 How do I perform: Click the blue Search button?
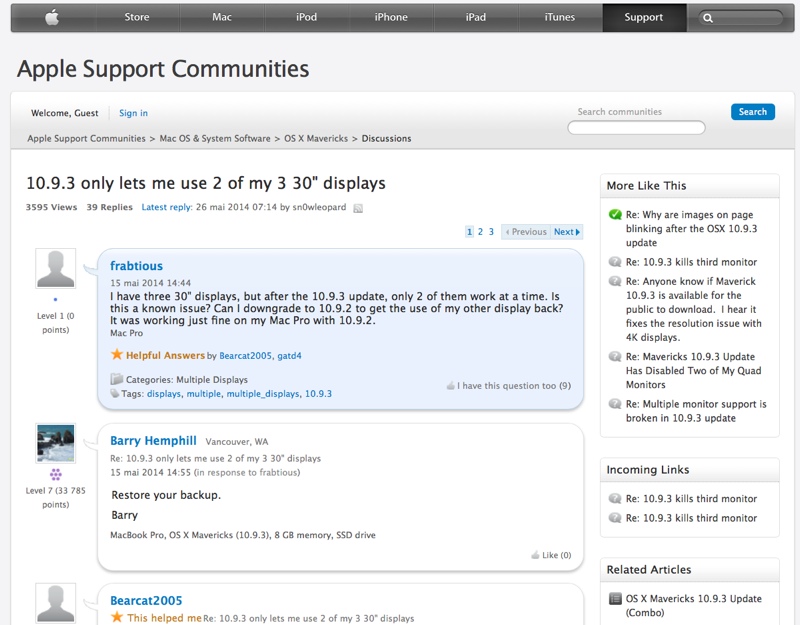tap(753, 112)
